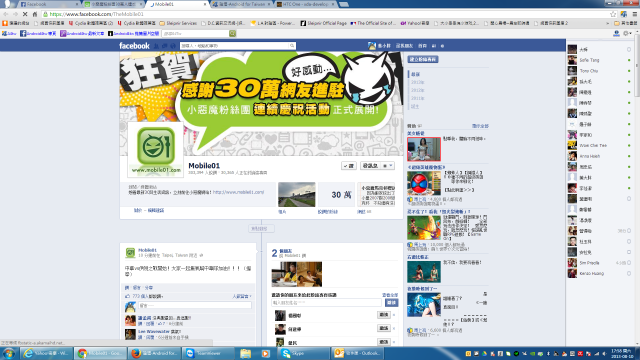The image size is (640, 360).
Task: Click the Mobile01 page title link
Action: pos(204,166)
